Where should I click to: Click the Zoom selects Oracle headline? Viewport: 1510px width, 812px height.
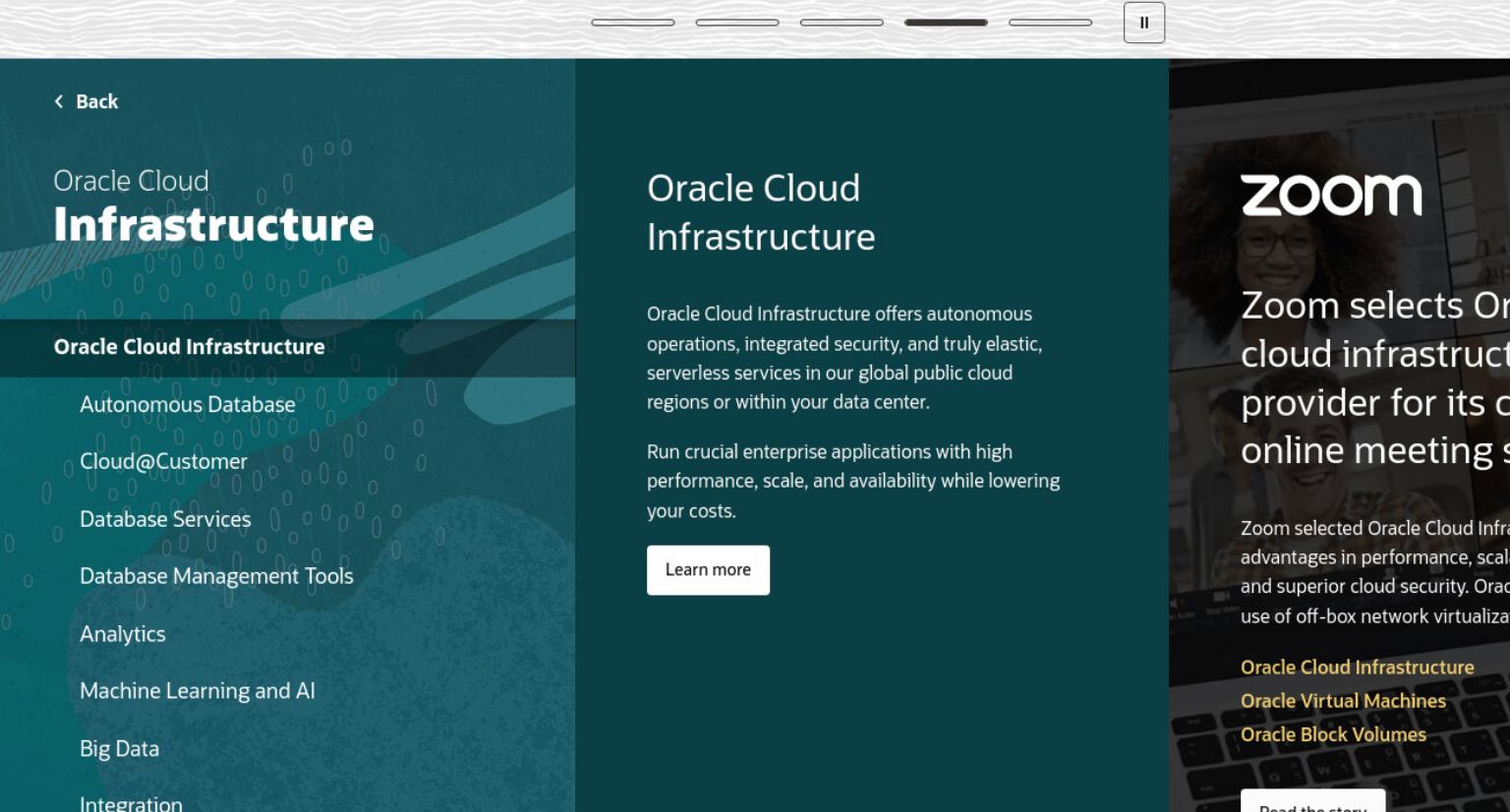point(1375,377)
